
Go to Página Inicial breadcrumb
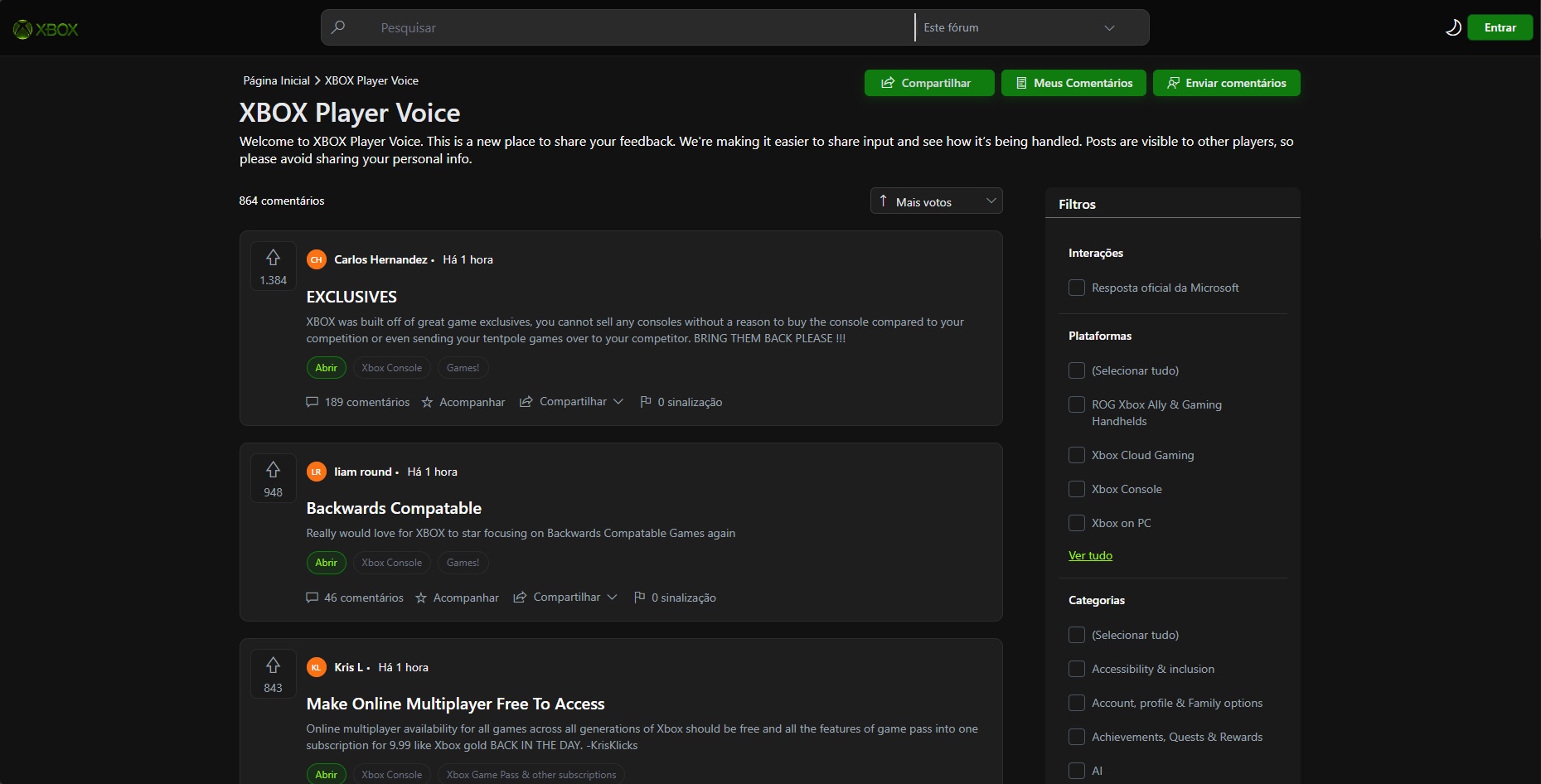276,80
